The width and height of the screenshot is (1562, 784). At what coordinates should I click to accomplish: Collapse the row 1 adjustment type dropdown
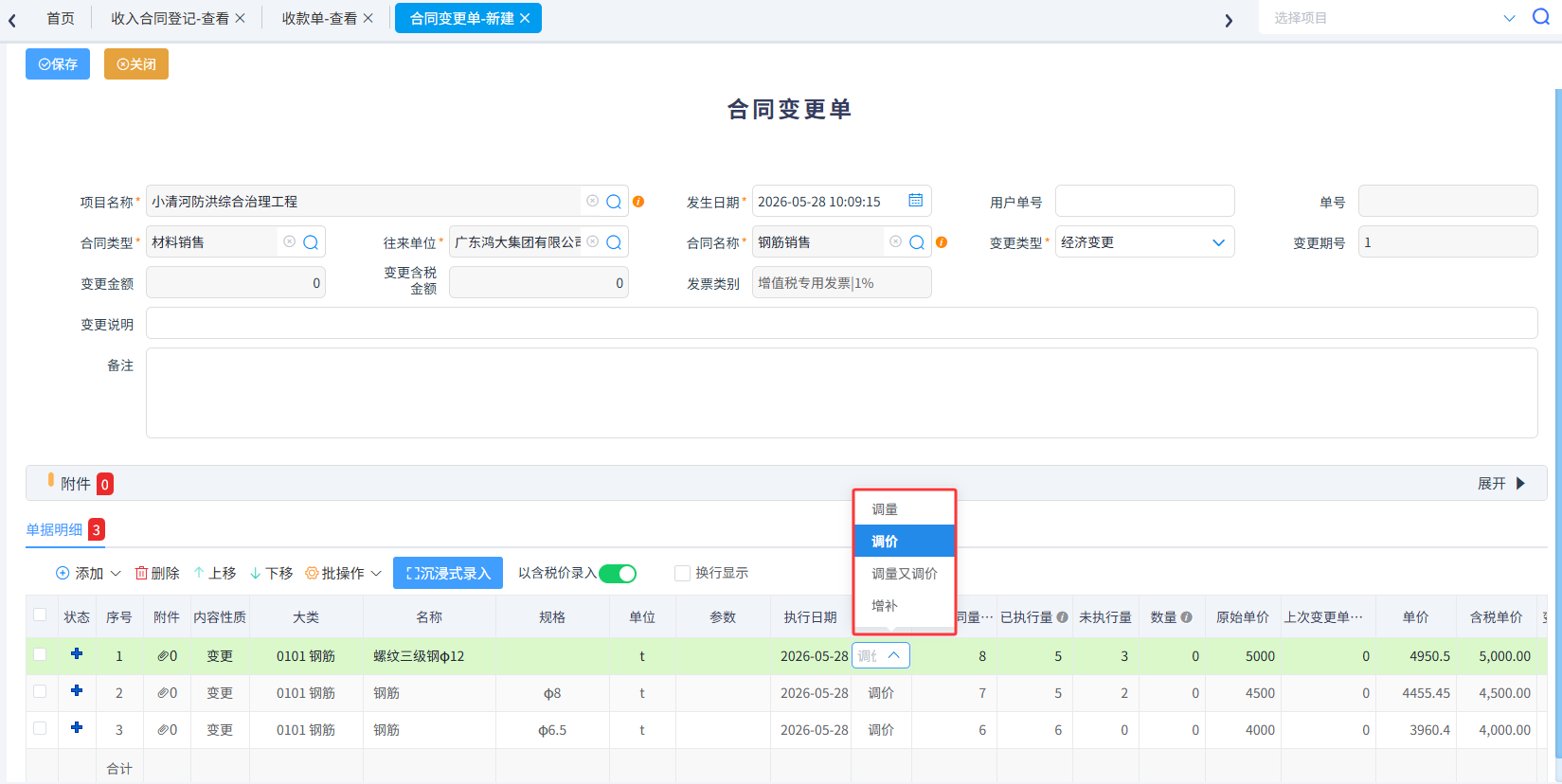click(893, 655)
